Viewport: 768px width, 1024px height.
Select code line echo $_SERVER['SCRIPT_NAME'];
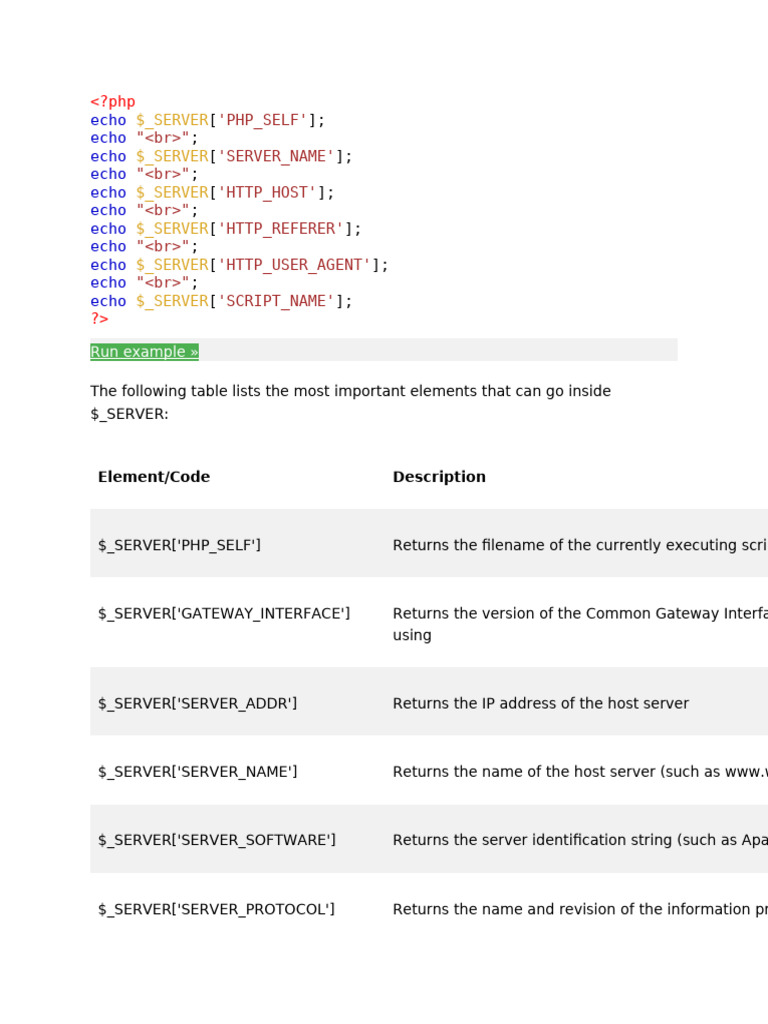[x=221, y=301]
